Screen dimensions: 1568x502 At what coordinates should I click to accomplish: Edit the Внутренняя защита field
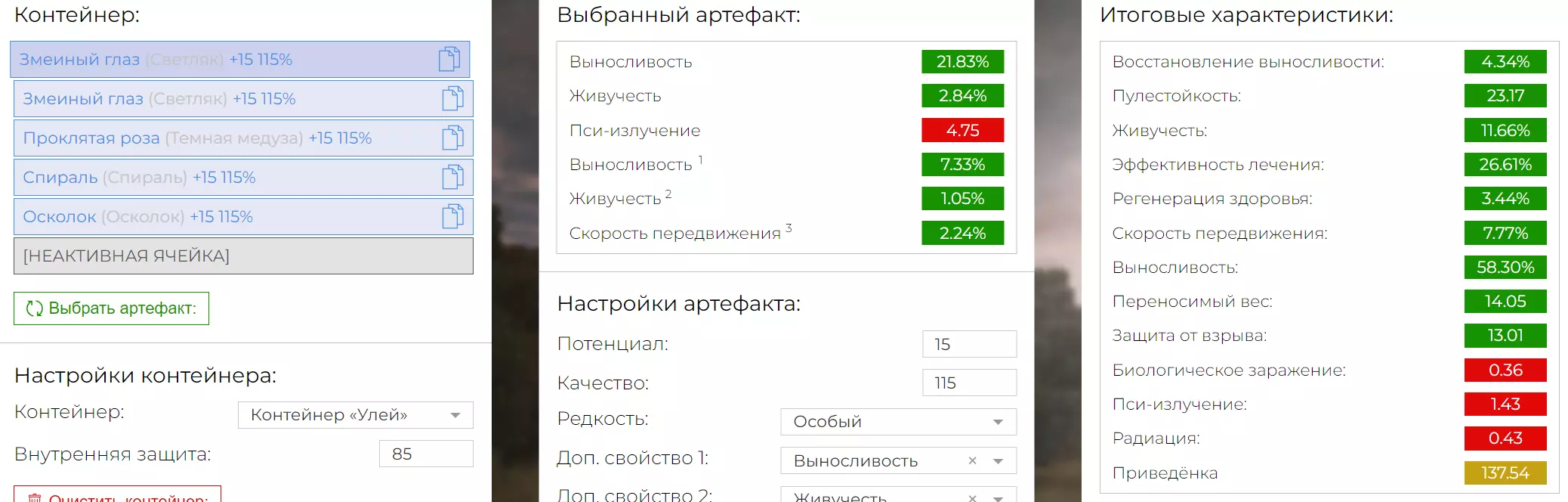point(425,454)
